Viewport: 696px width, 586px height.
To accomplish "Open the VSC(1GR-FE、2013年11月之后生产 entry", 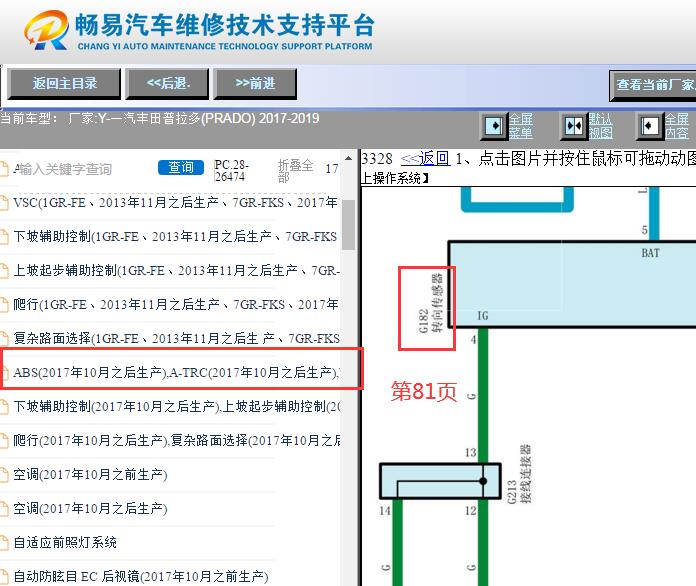I will point(175,202).
